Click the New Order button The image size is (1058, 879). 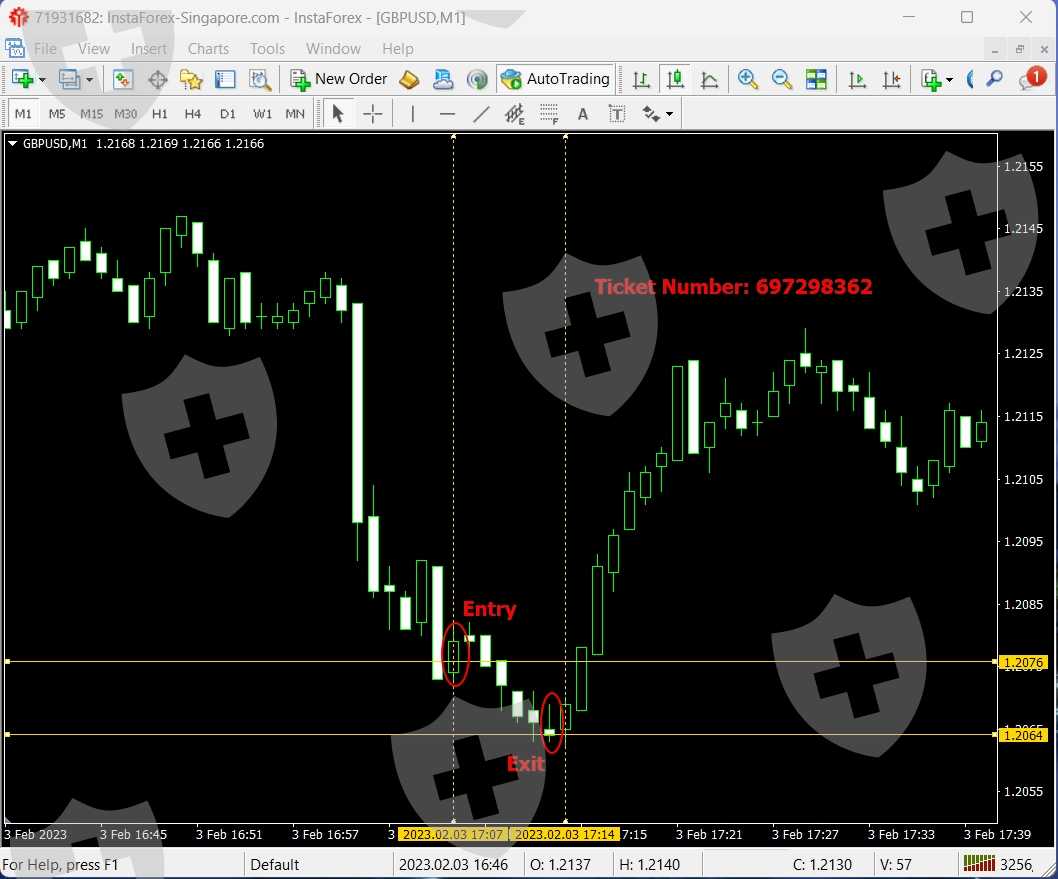(339, 79)
